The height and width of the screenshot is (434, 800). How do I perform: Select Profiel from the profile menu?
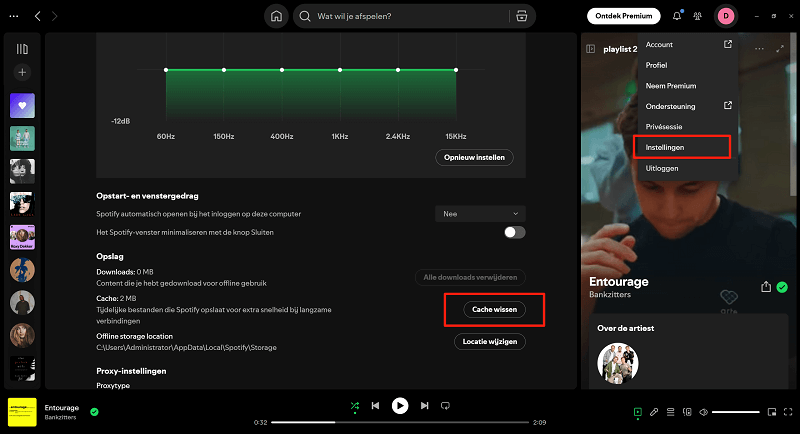pyautogui.click(x=688, y=65)
